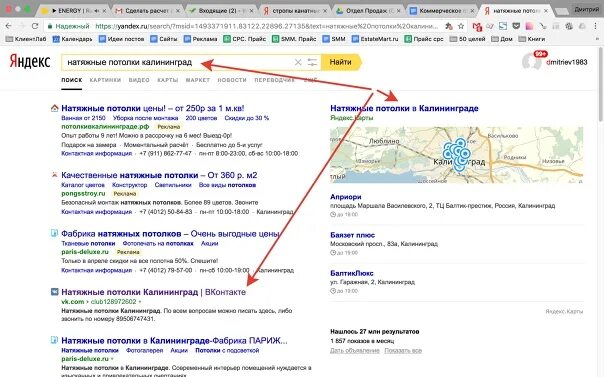This screenshot has height=377, width=604.
Task: Open the 'Фотопечать на потолках' sitelink
Action: pos(158,243)
